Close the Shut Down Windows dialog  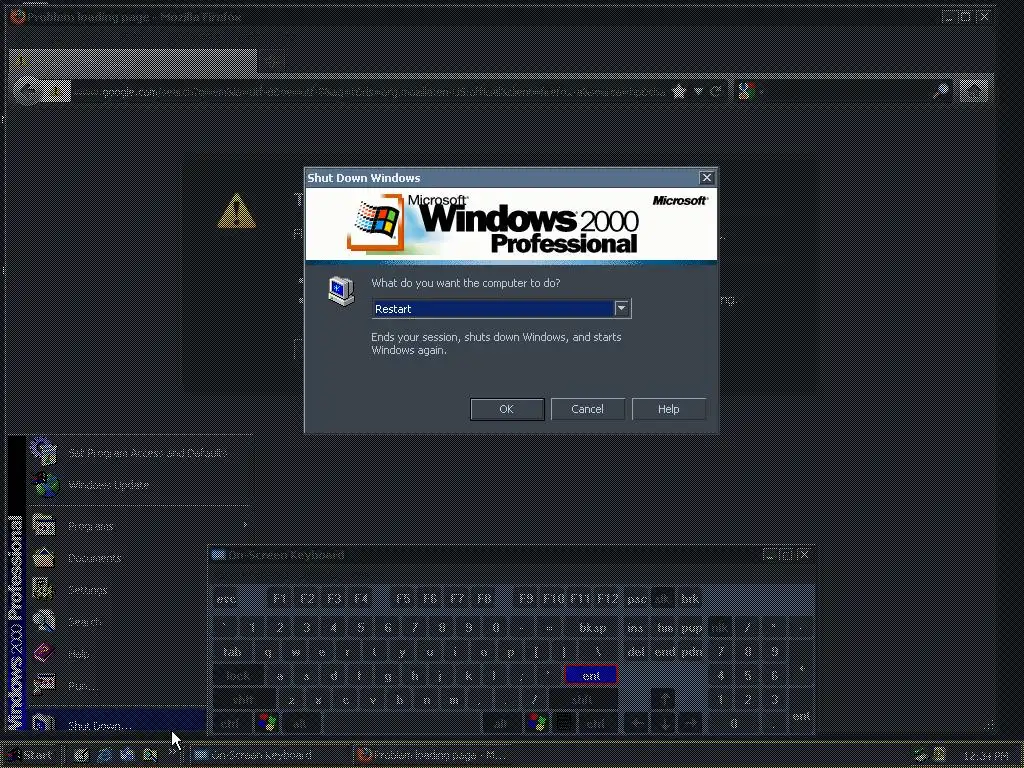706,178
